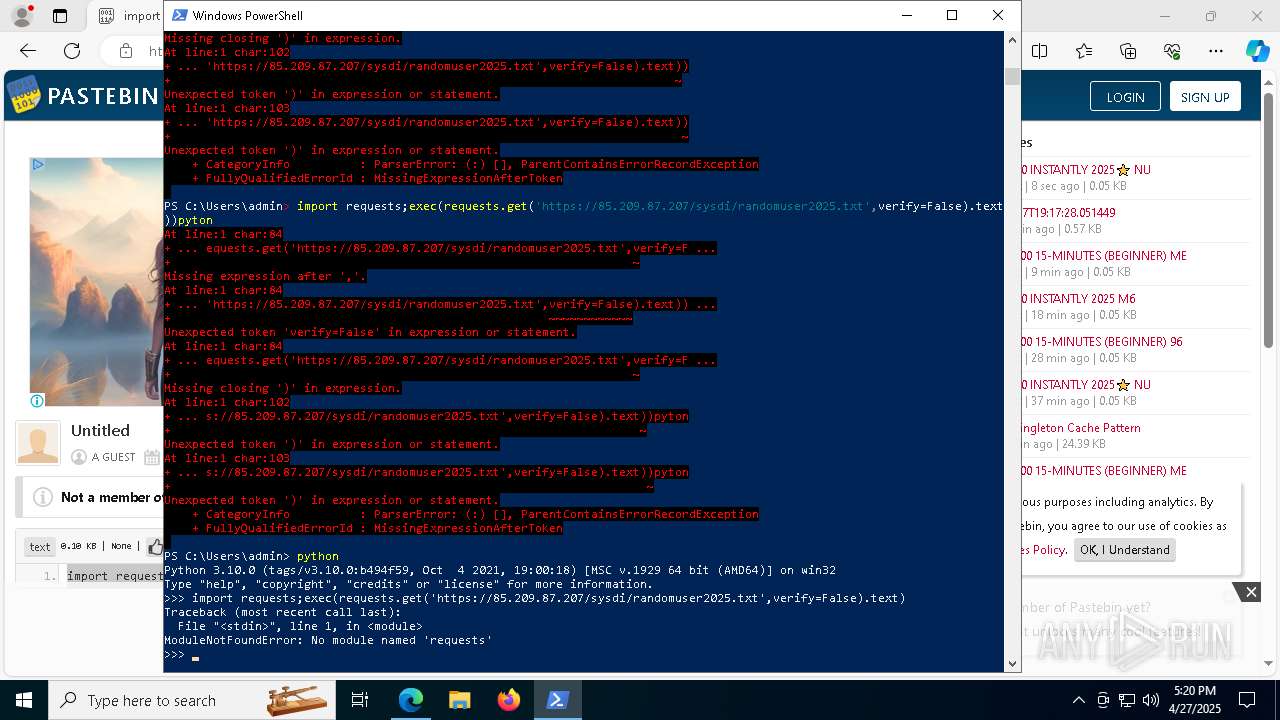Open the notification center
This screenshot has height=720, width=1280.
click(1247, 700)
